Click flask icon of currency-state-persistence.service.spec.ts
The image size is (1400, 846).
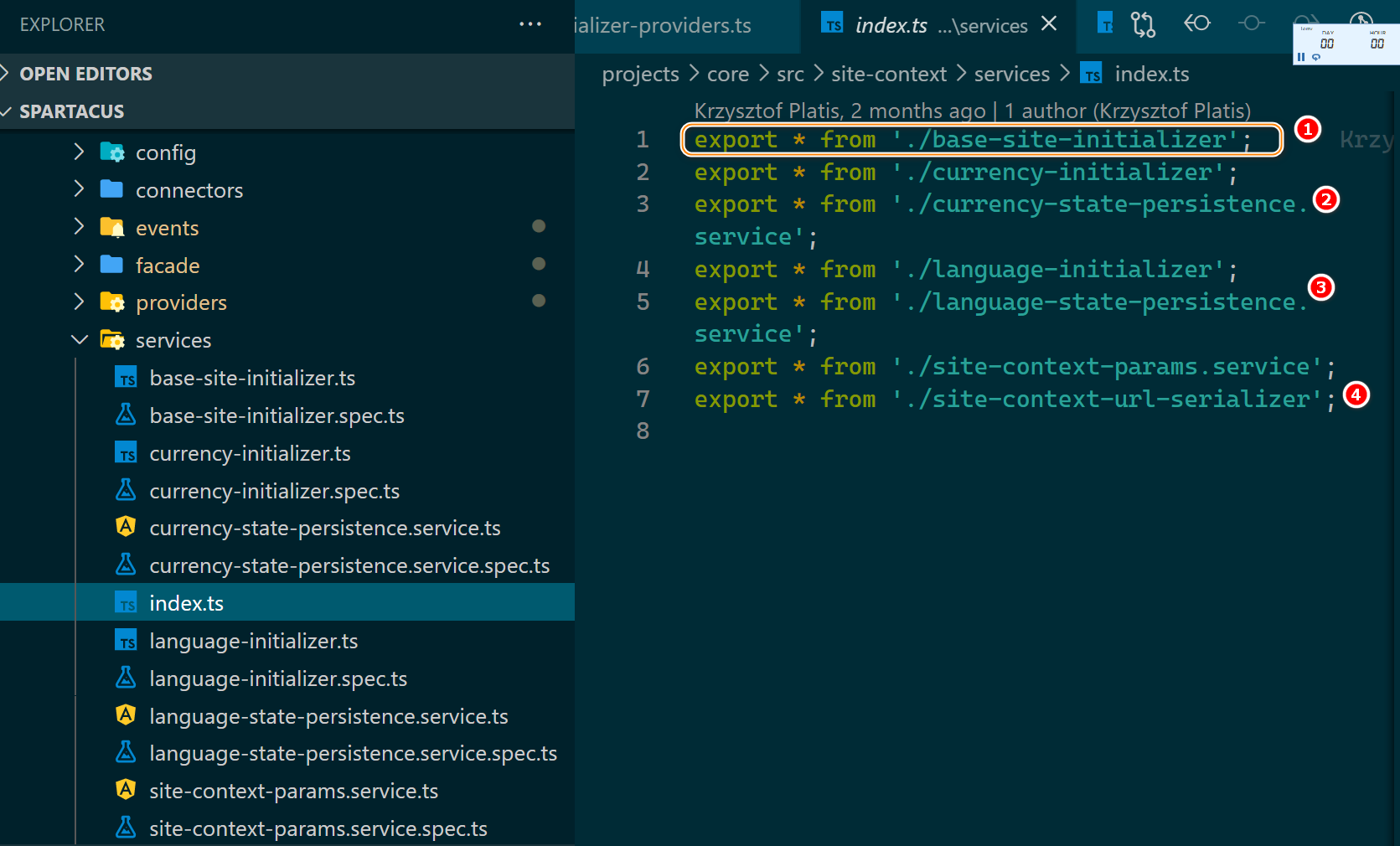click(126, 565)
